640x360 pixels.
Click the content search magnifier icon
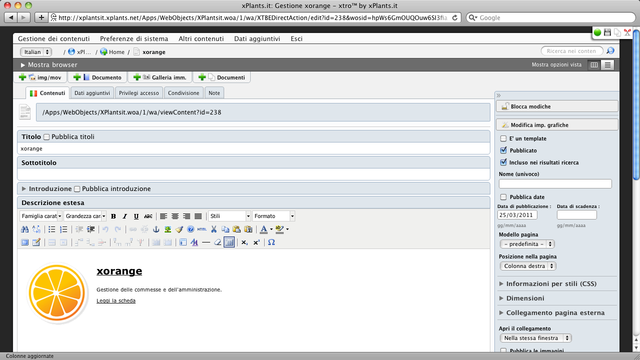(x=610, y=51)
